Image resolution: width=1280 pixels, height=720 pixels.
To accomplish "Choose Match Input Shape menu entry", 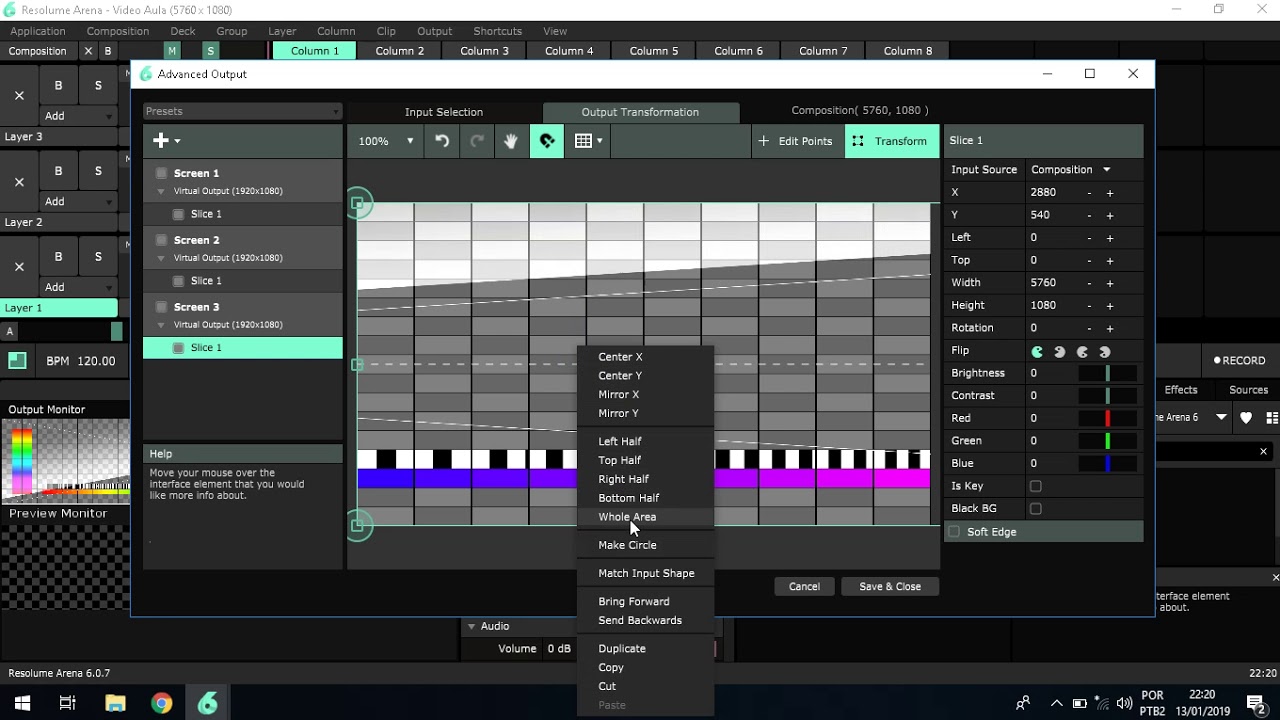I will (x=646, y=573).
